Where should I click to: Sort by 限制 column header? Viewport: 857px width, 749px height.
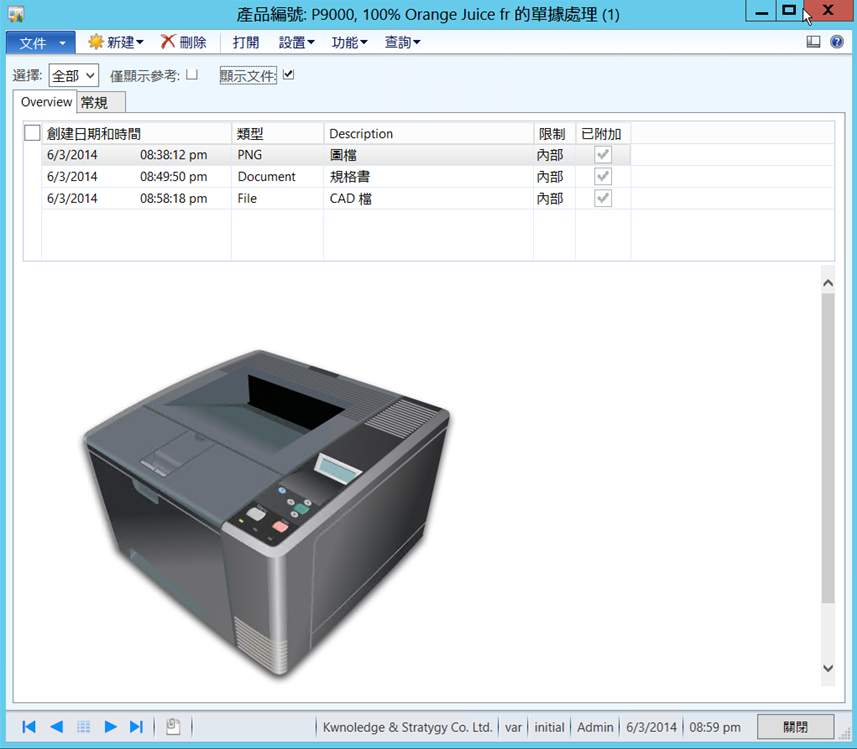pos(554,134)
